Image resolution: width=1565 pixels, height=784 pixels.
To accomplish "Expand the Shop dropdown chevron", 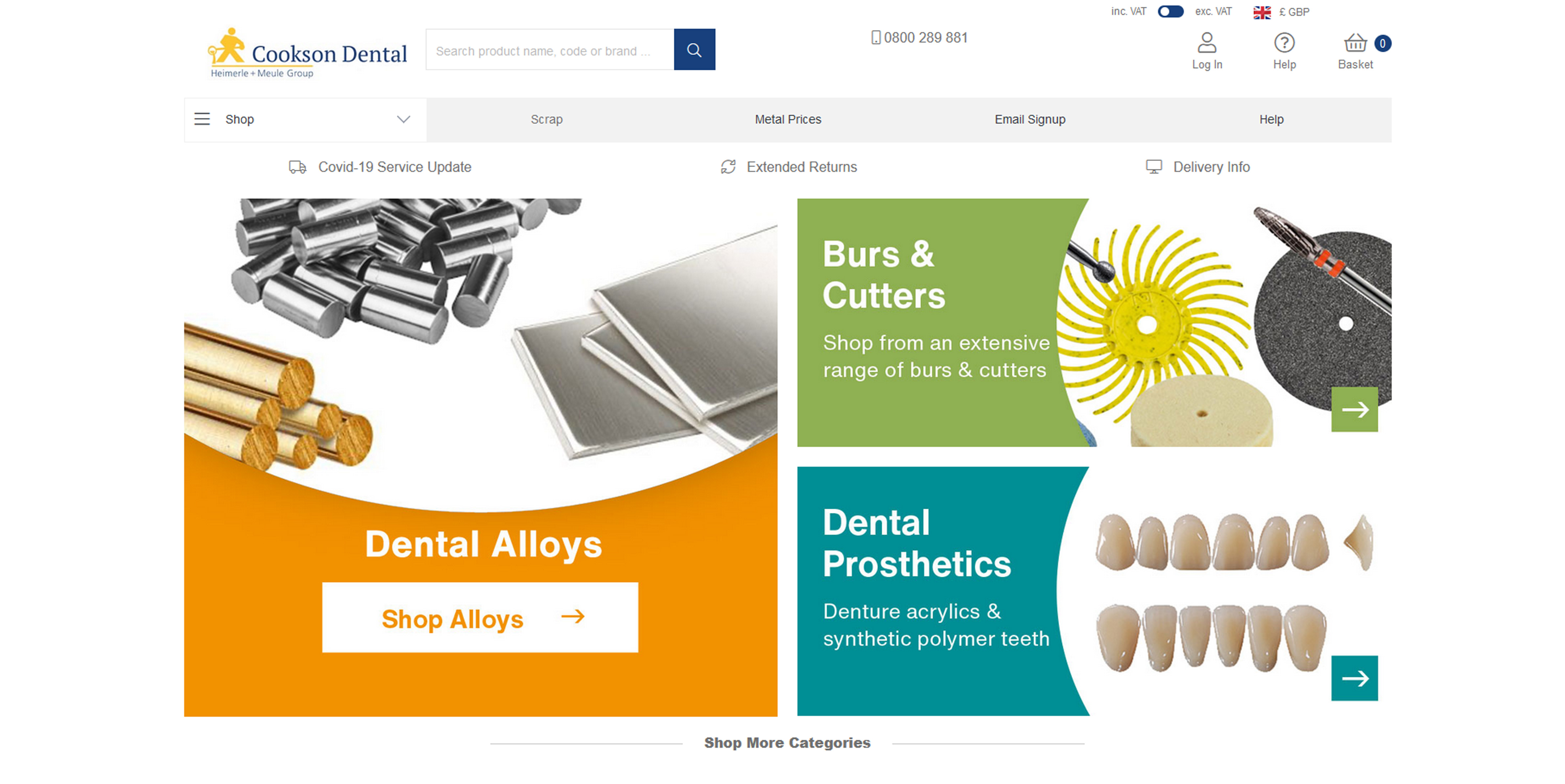I will pyautogui.click(x=403, y=119).
